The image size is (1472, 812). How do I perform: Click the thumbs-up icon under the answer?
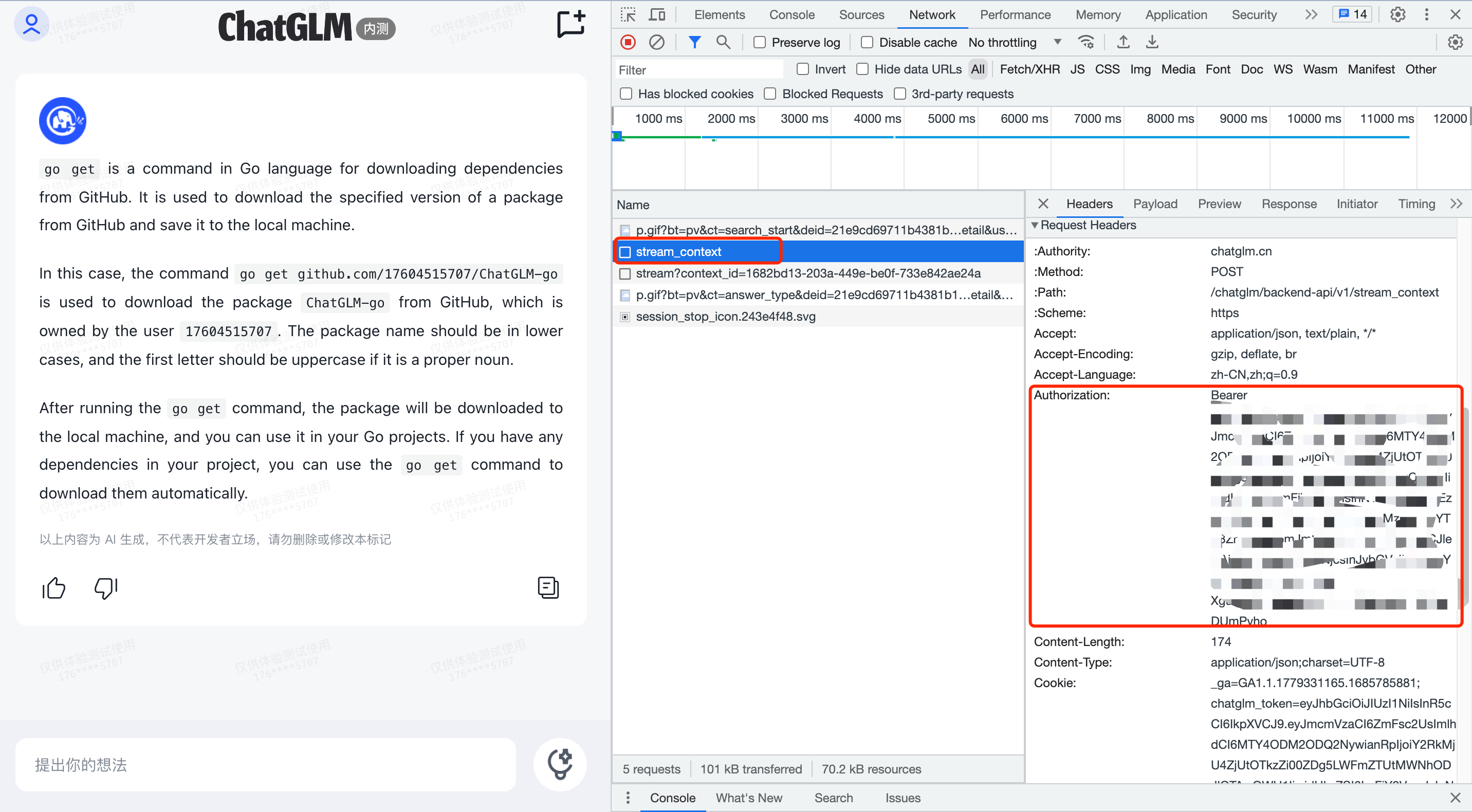click(54, 587)
